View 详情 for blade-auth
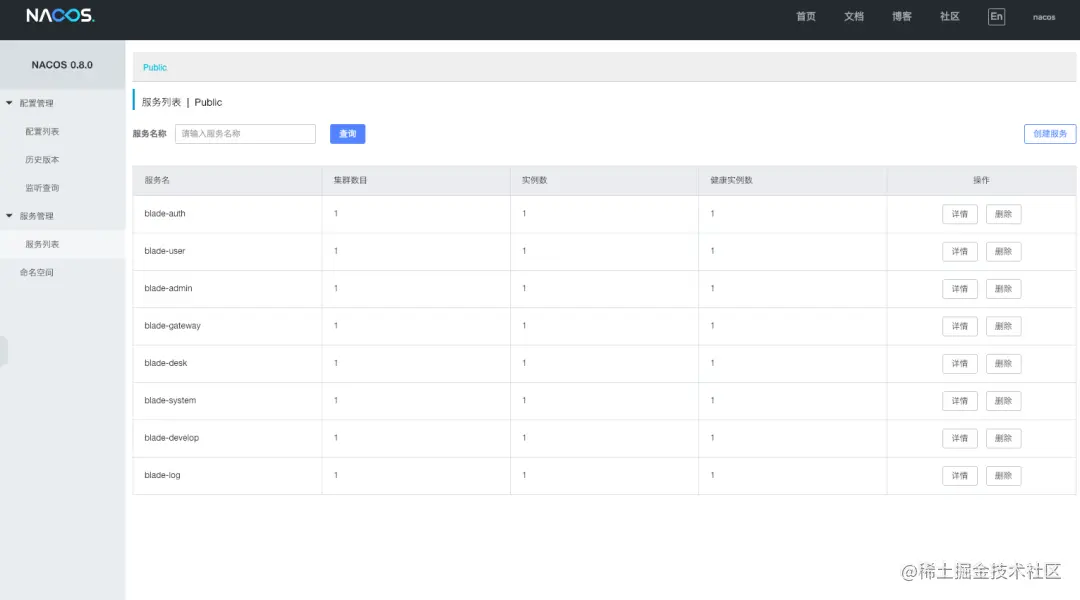This screenshot has width=1080, height=600. point(959,214)
